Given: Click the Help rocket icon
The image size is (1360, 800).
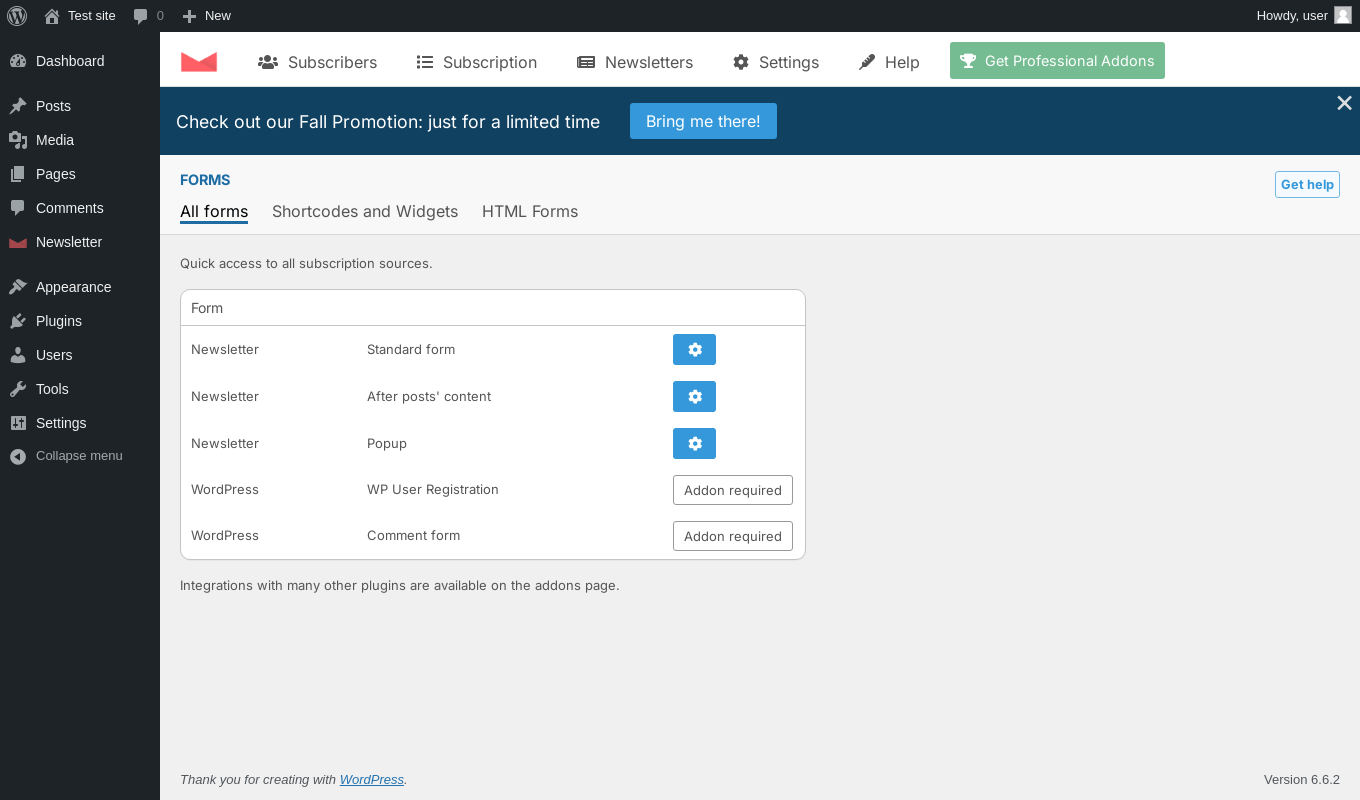Looking at the screenshot, I should coord(867,62).
